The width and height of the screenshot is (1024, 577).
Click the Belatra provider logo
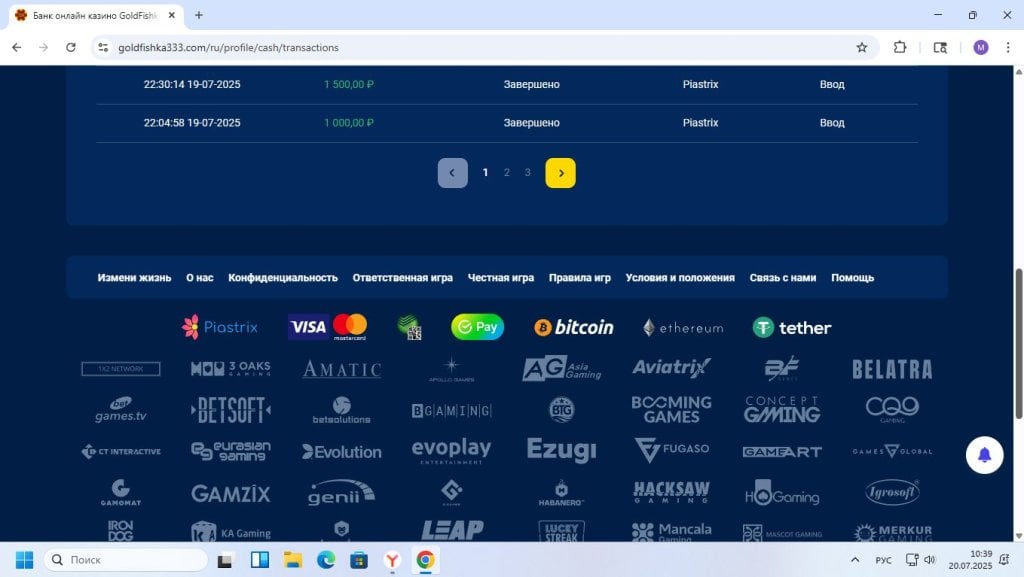(892, 369)
